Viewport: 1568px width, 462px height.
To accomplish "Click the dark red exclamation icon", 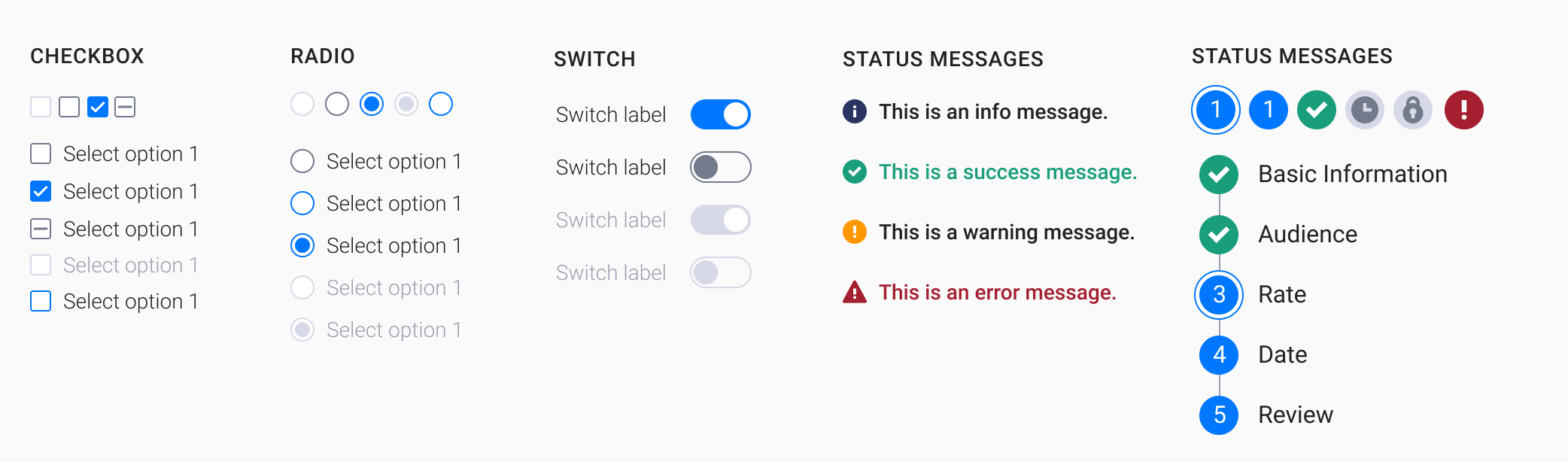I will pos(1462,109).
